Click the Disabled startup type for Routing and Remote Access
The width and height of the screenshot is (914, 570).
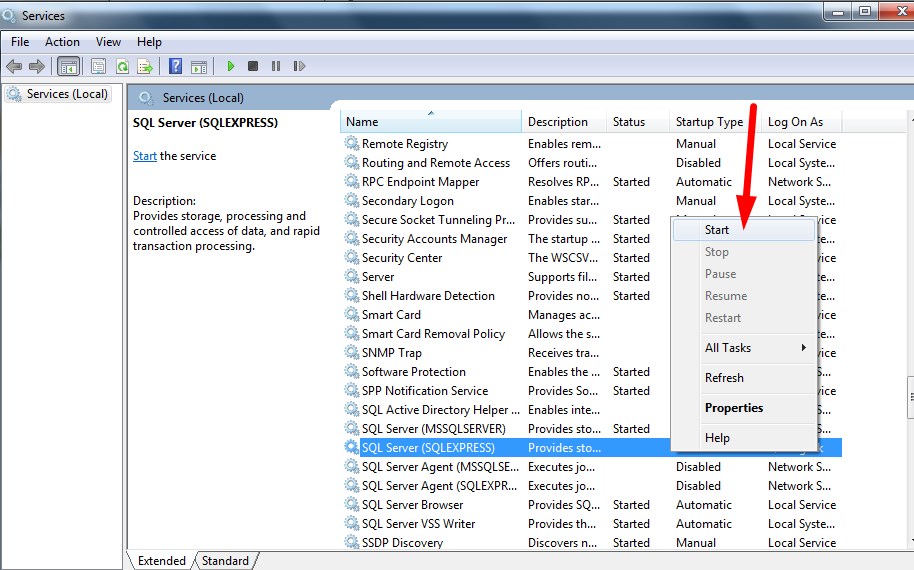tap(698, 163)
